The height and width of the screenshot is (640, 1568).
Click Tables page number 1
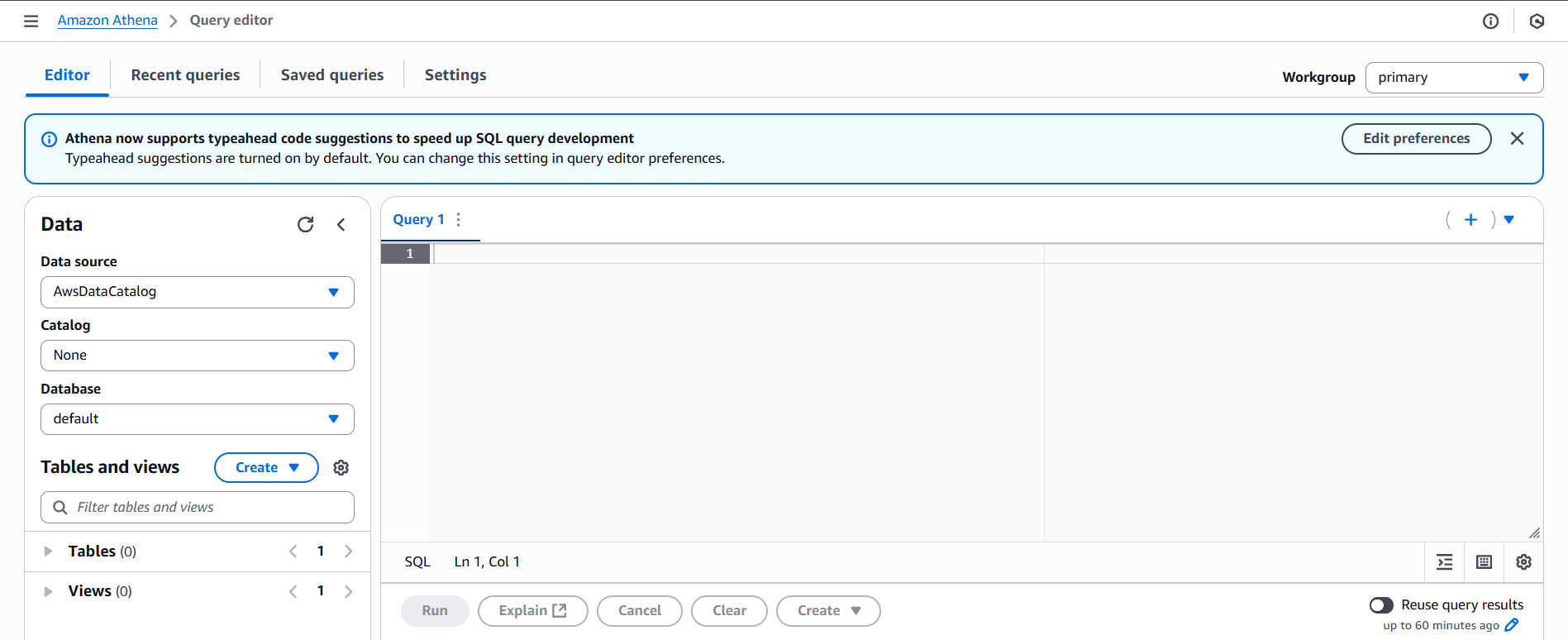pos(321,551)
